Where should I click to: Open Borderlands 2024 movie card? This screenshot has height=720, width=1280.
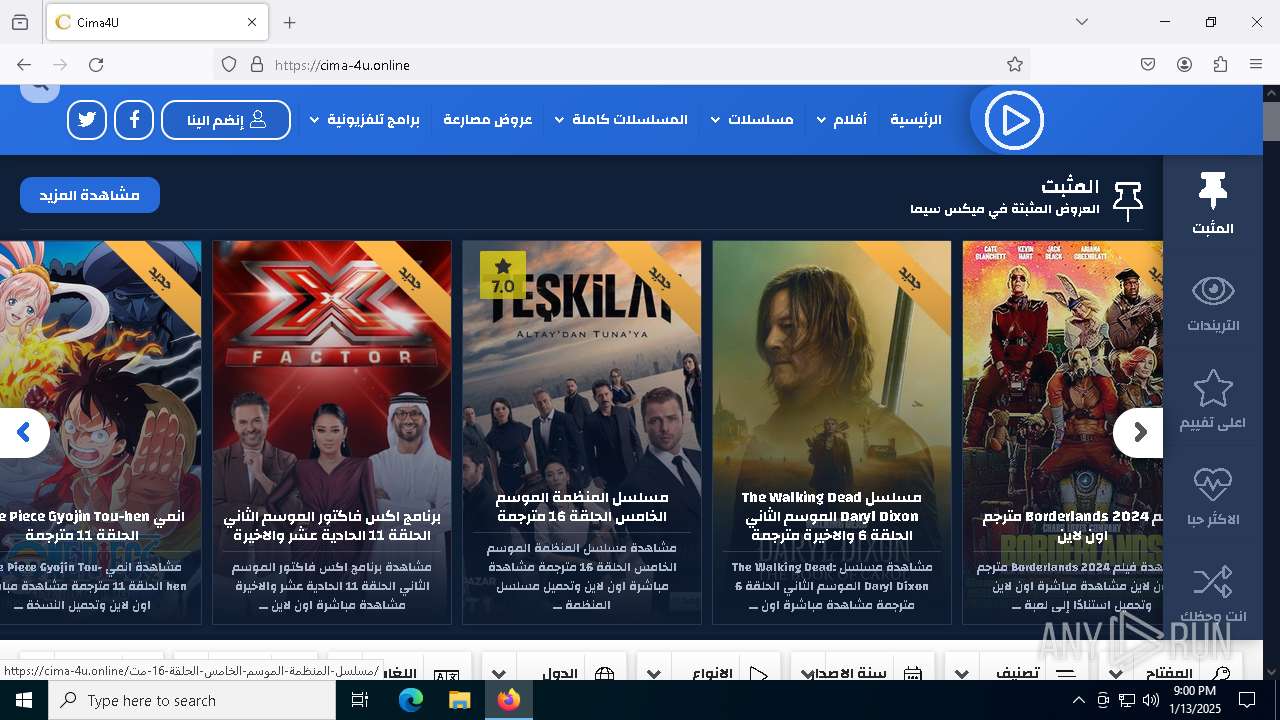(1063, 432)
